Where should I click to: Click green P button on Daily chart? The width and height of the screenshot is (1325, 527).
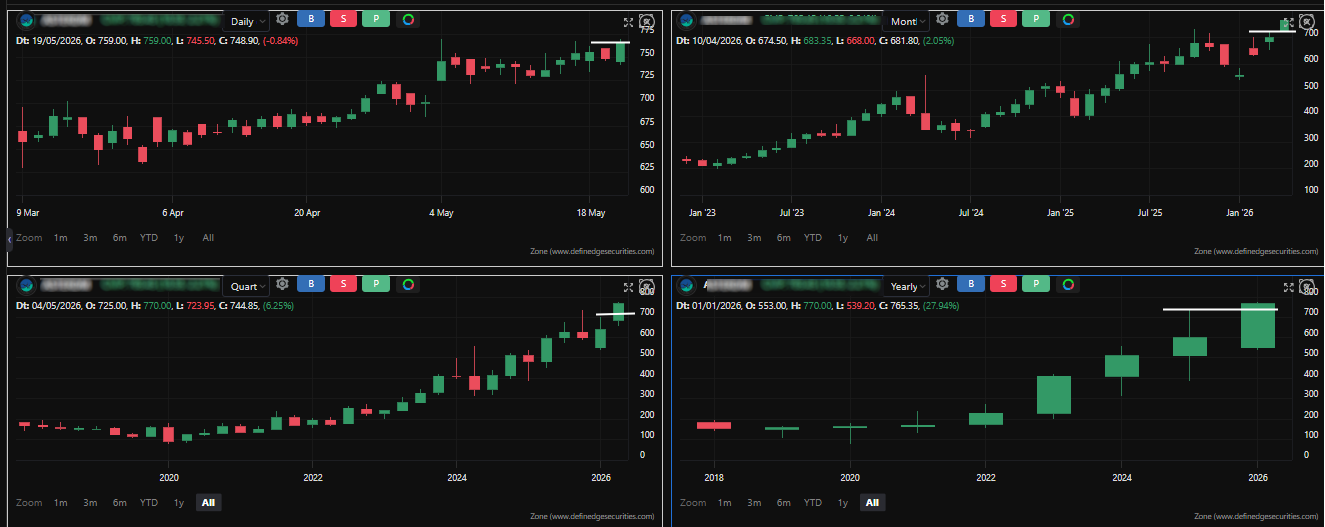click(x=376, y=20)
